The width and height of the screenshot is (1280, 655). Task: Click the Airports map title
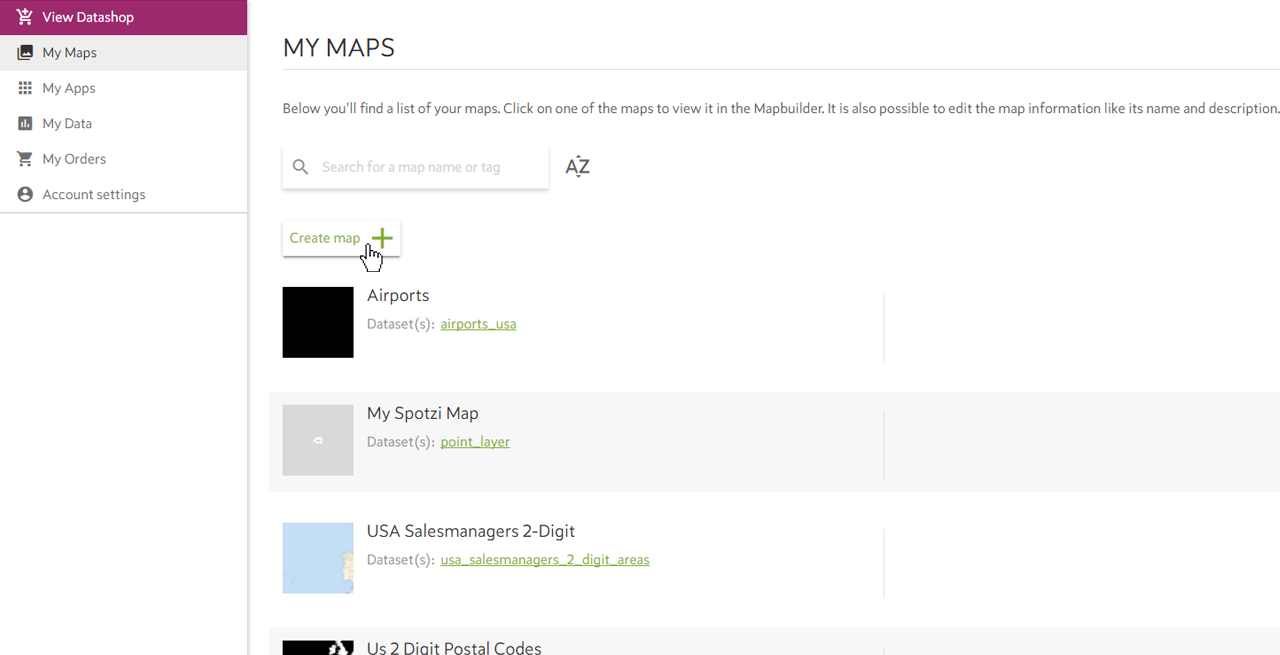(398, 296)
